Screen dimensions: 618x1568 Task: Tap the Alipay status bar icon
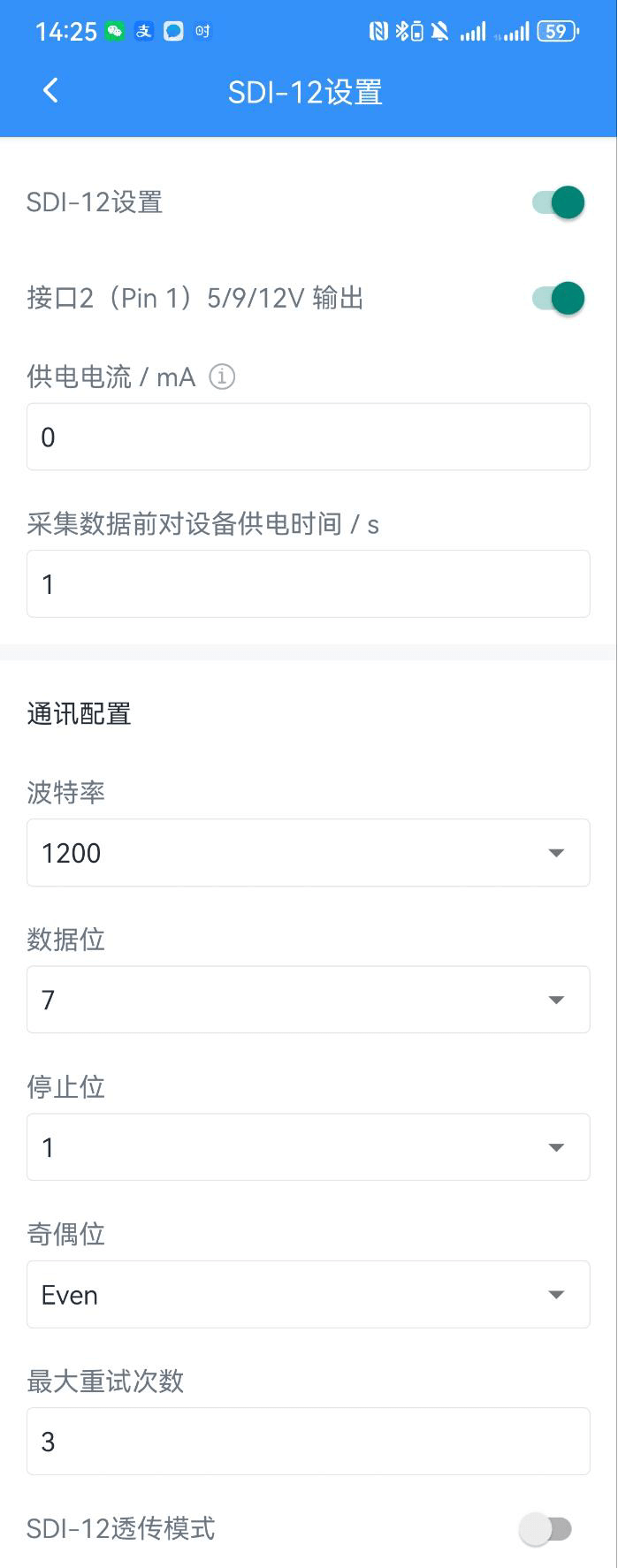[x=144, y=32]
